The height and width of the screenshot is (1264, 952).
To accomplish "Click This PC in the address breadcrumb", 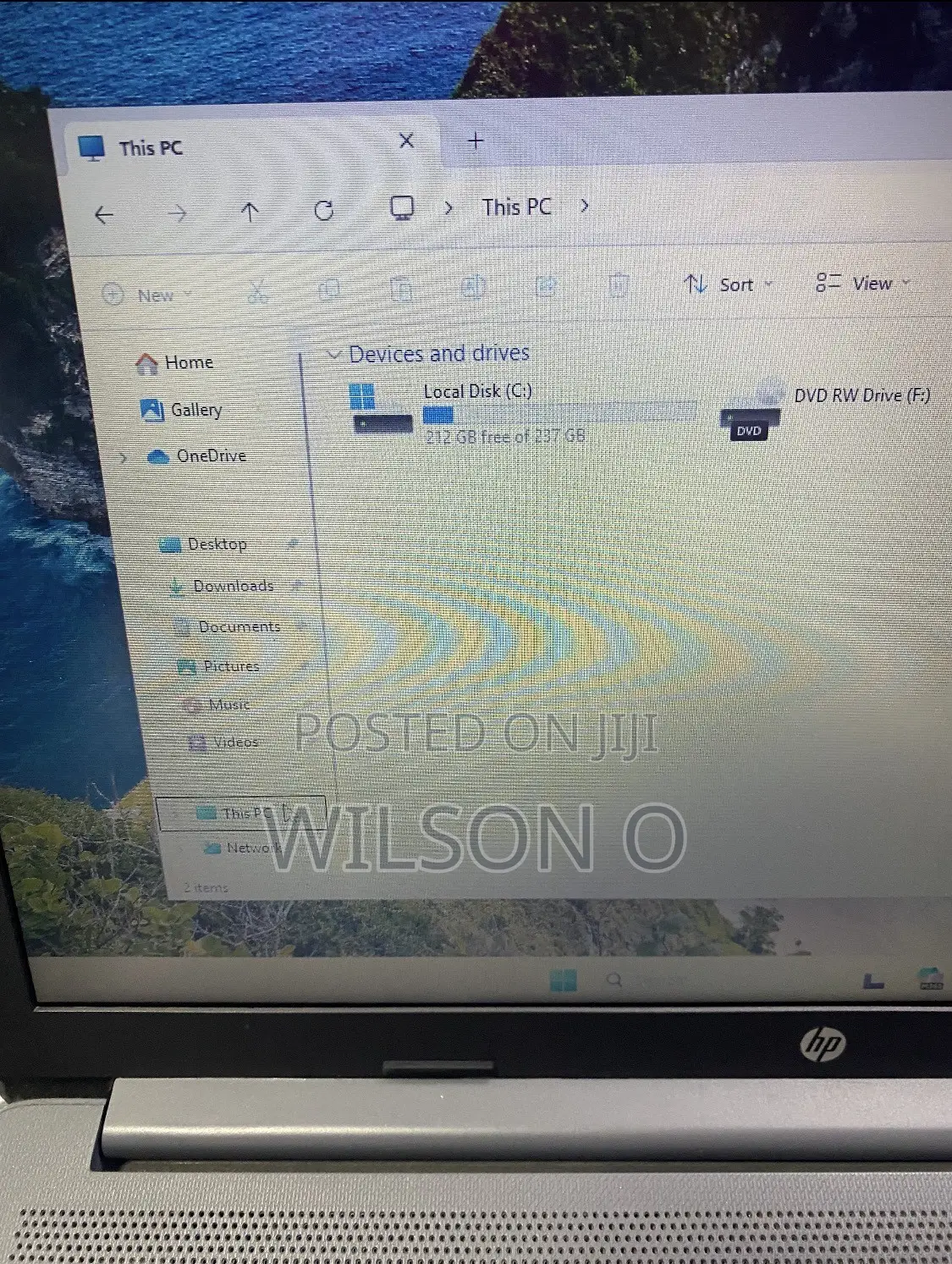I will 516,207.
